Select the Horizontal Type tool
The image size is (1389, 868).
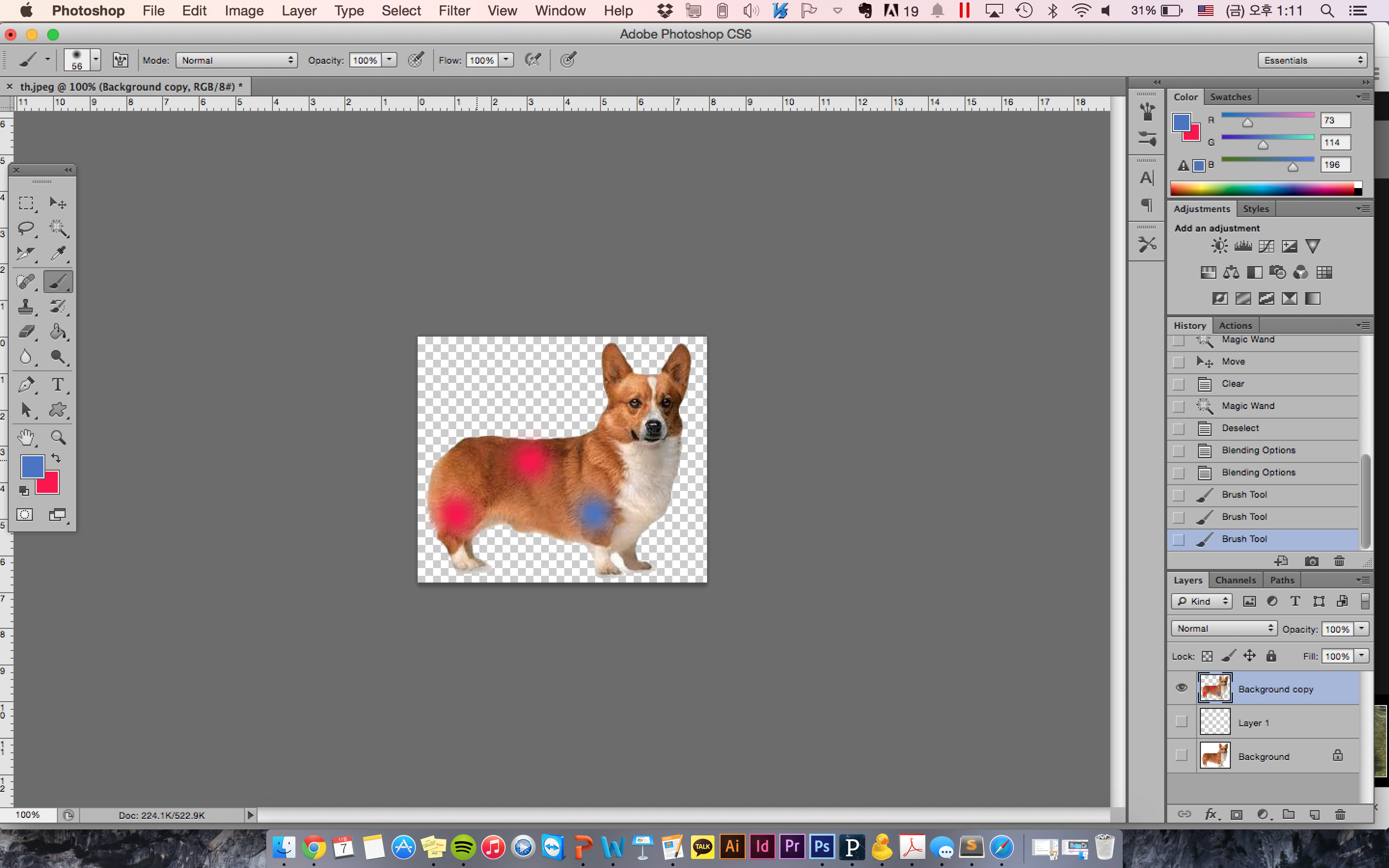(57, 384)
